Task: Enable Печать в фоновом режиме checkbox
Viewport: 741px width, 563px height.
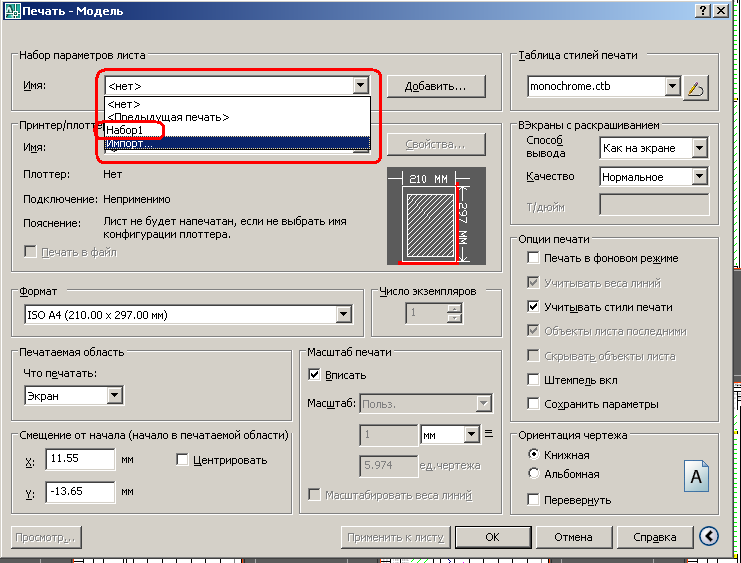Action: 533,258
